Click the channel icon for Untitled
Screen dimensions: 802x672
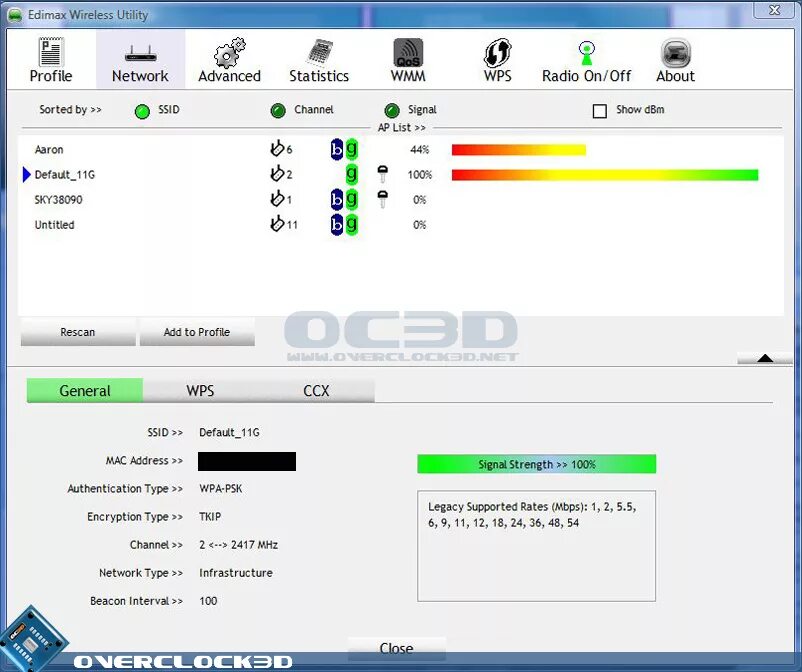pyautogui.click(x=277, y=224)
